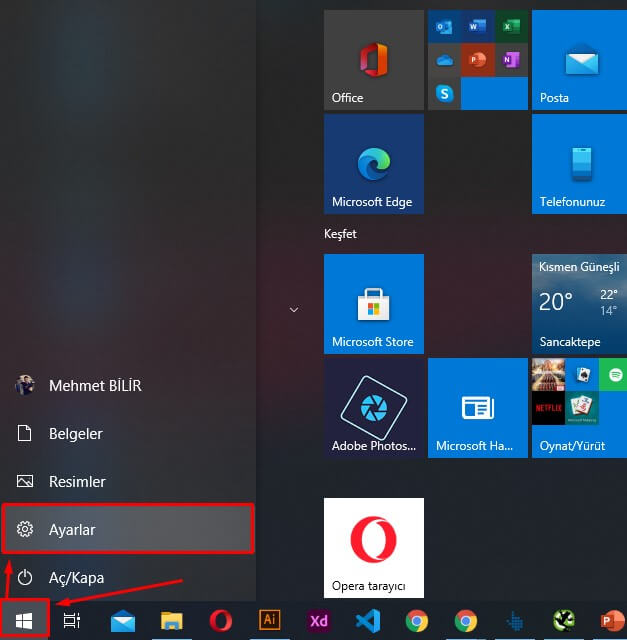
Task: Open Ayarlar settings
Action: click(x=128, y=529)
